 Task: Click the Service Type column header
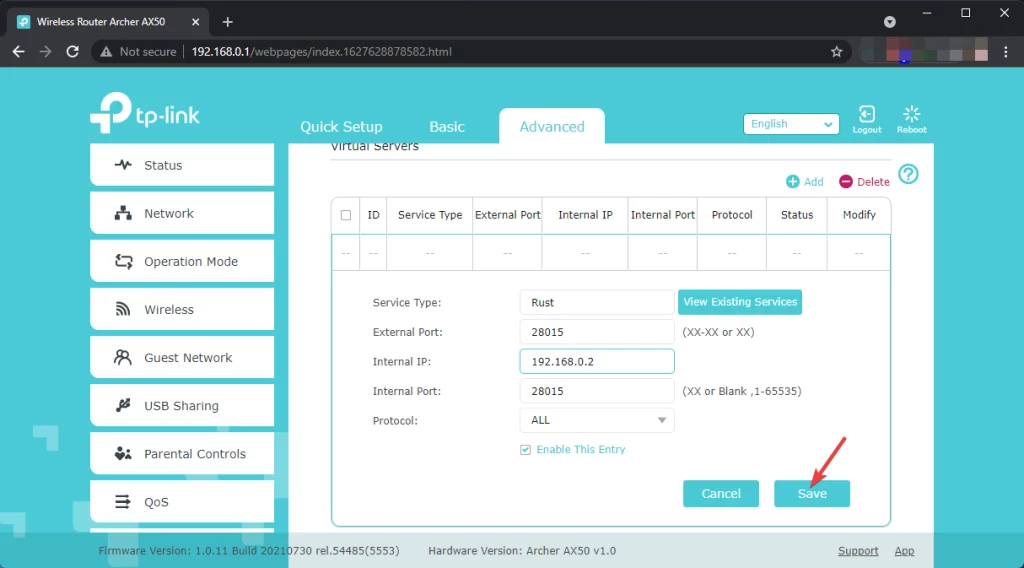pos(430,215)
